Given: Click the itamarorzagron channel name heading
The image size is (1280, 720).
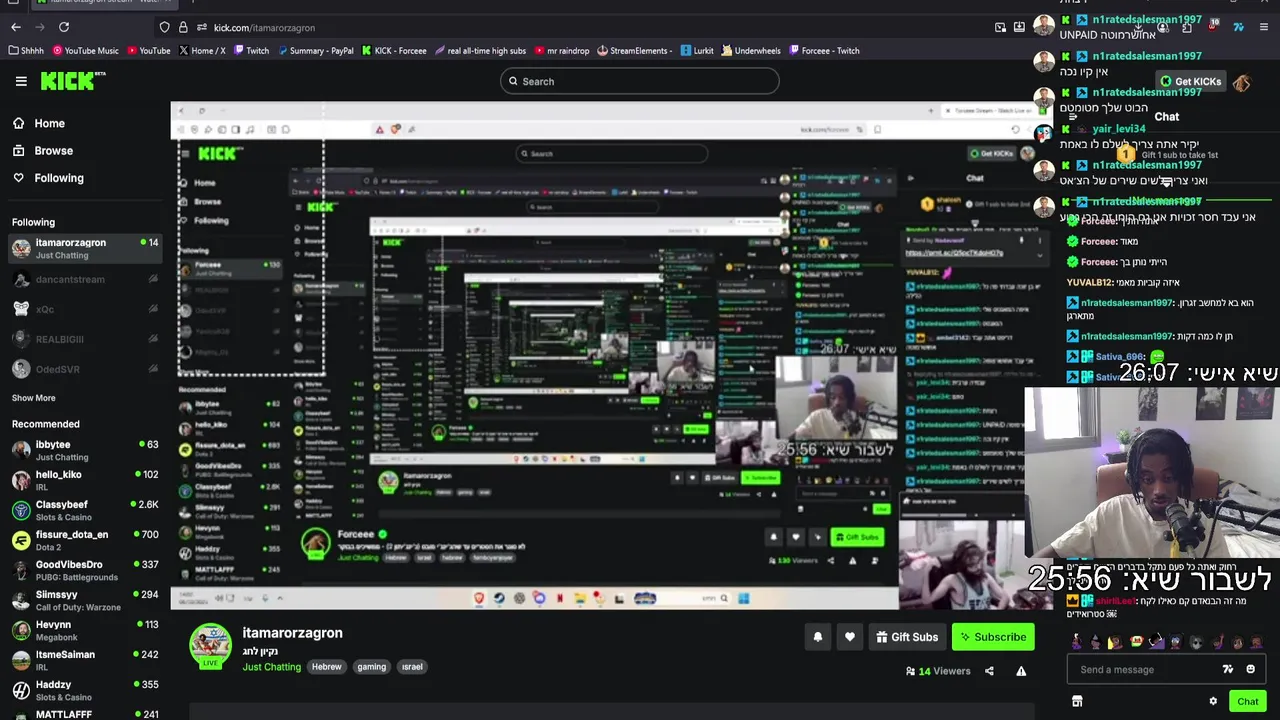Looking at the screenshot, I should point(292,633).
